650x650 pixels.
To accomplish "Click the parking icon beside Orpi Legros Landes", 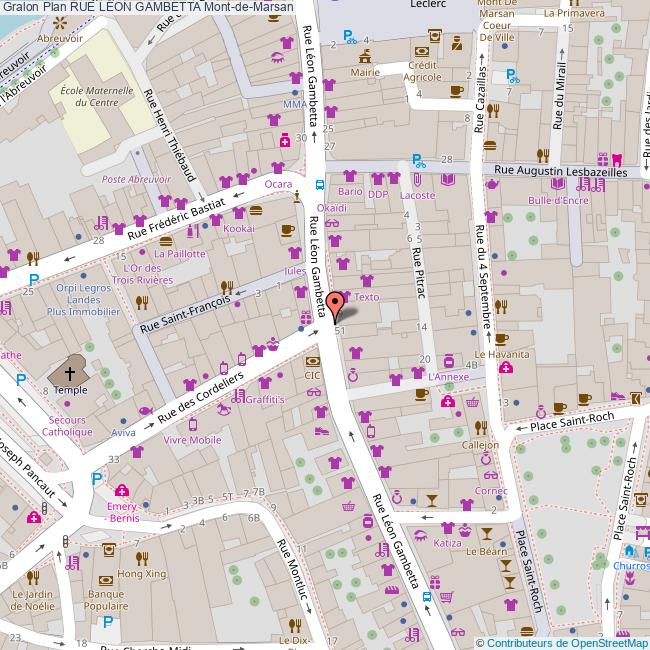I will click(x=34, y=282).
